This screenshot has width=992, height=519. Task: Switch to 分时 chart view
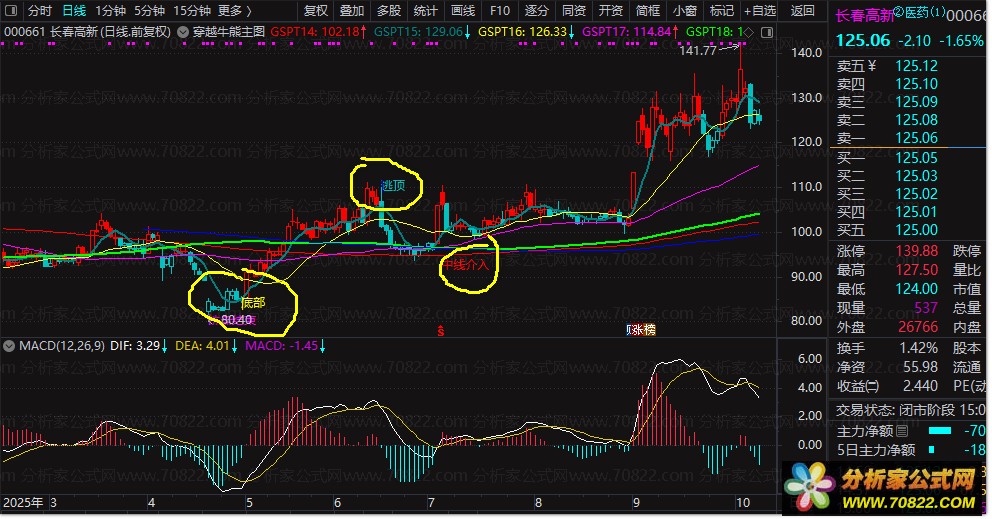pos(40,11)
